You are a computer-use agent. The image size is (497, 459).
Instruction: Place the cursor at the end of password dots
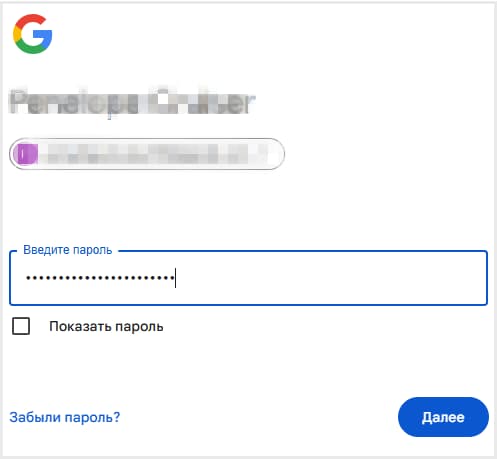pyautogui.click(x=175, y=278)
